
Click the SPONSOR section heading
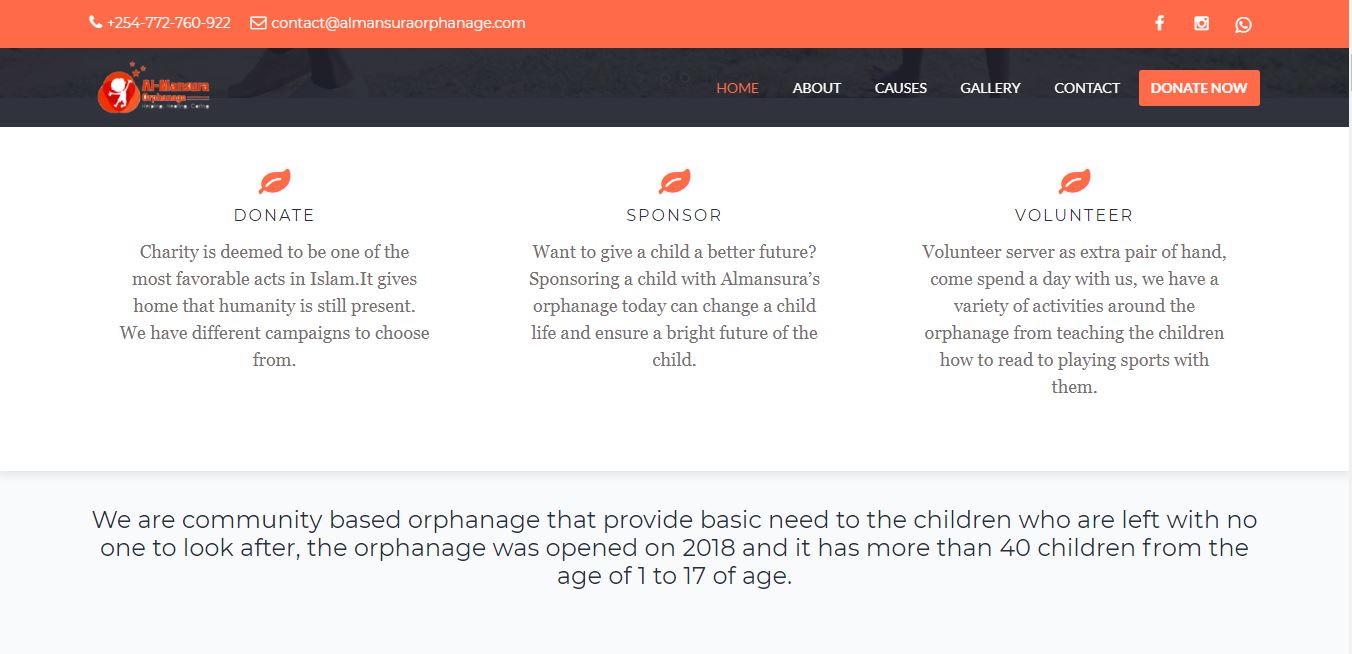click(674, 215)
